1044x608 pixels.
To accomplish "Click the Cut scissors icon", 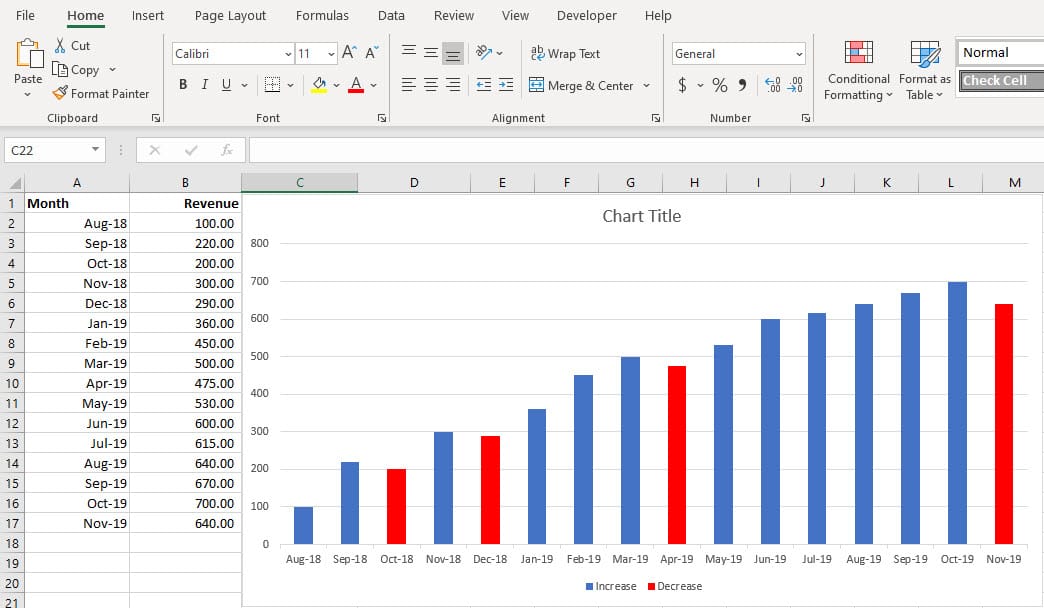I will pyautogui.click(x=60, y=46).
